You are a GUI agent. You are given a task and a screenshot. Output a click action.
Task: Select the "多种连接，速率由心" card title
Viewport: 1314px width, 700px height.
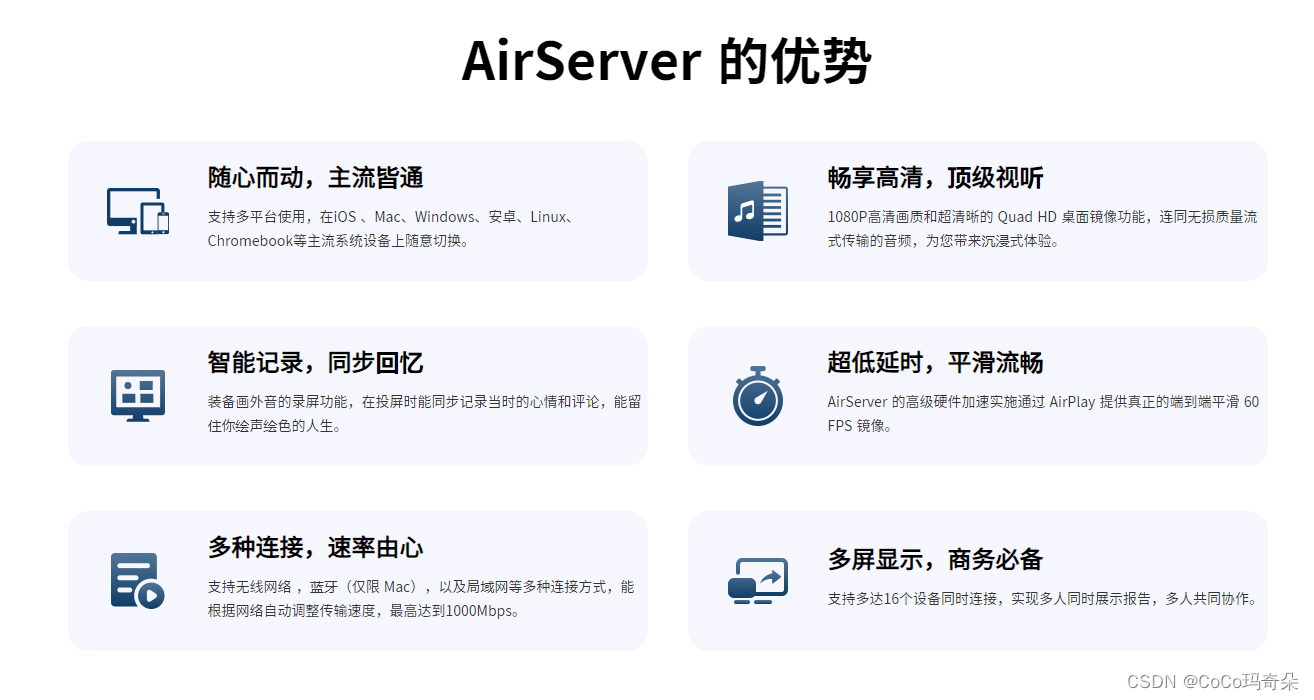[x=316, y=548]
